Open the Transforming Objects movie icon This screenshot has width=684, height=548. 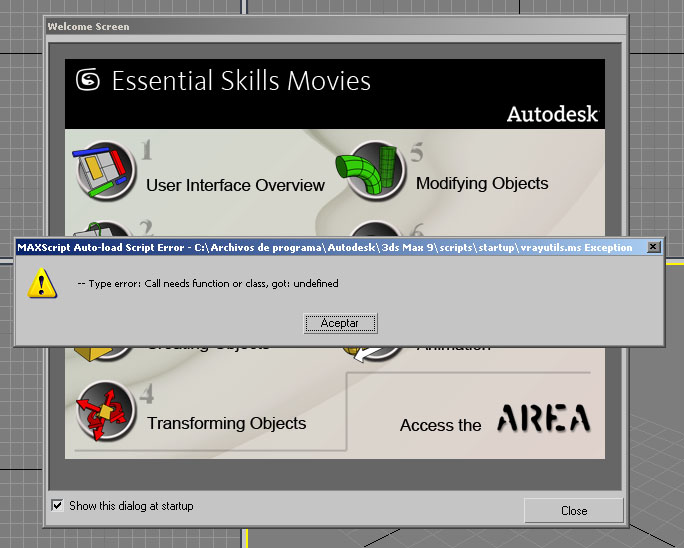[105, 410]
